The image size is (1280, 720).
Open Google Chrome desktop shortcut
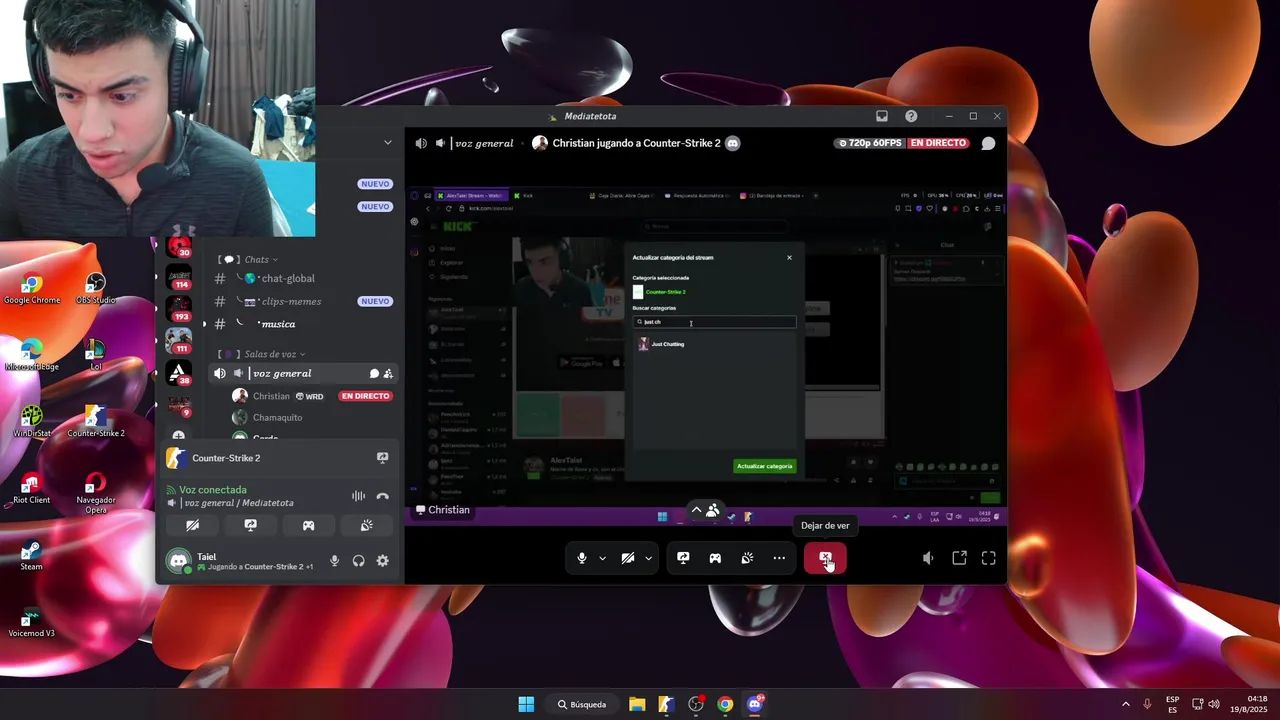pyautogui.click(x=32, y=289)
